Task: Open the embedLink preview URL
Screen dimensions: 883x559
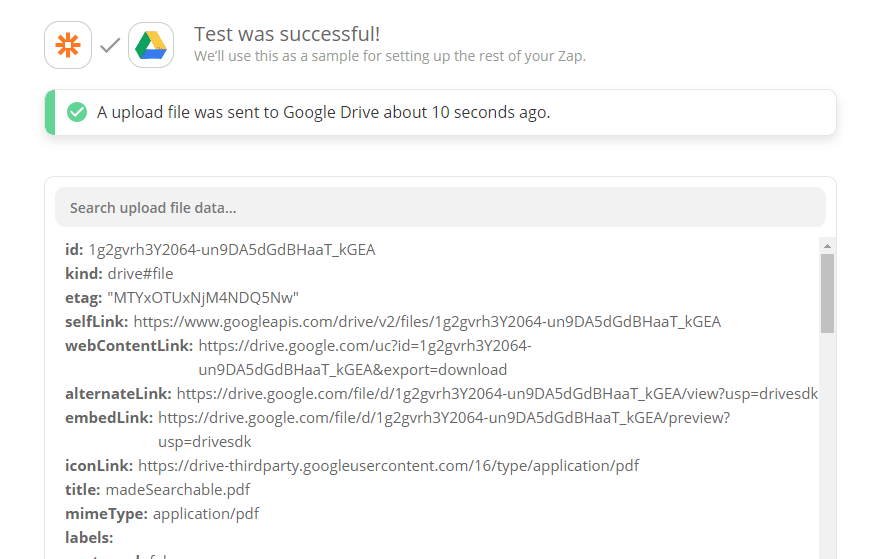Action: click(443, 418)
